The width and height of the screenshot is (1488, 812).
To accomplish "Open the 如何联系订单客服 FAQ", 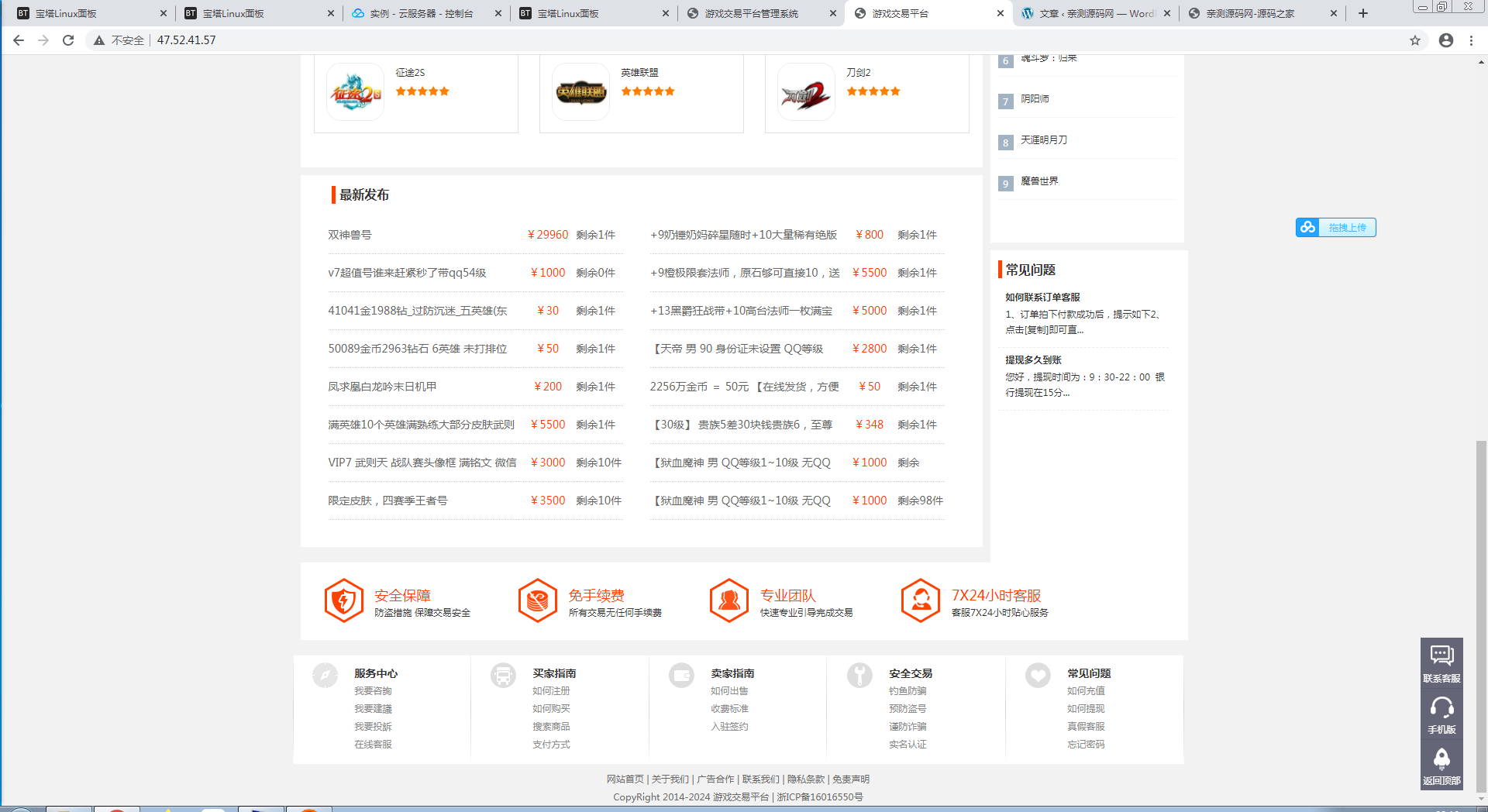I will (1042, 298).
